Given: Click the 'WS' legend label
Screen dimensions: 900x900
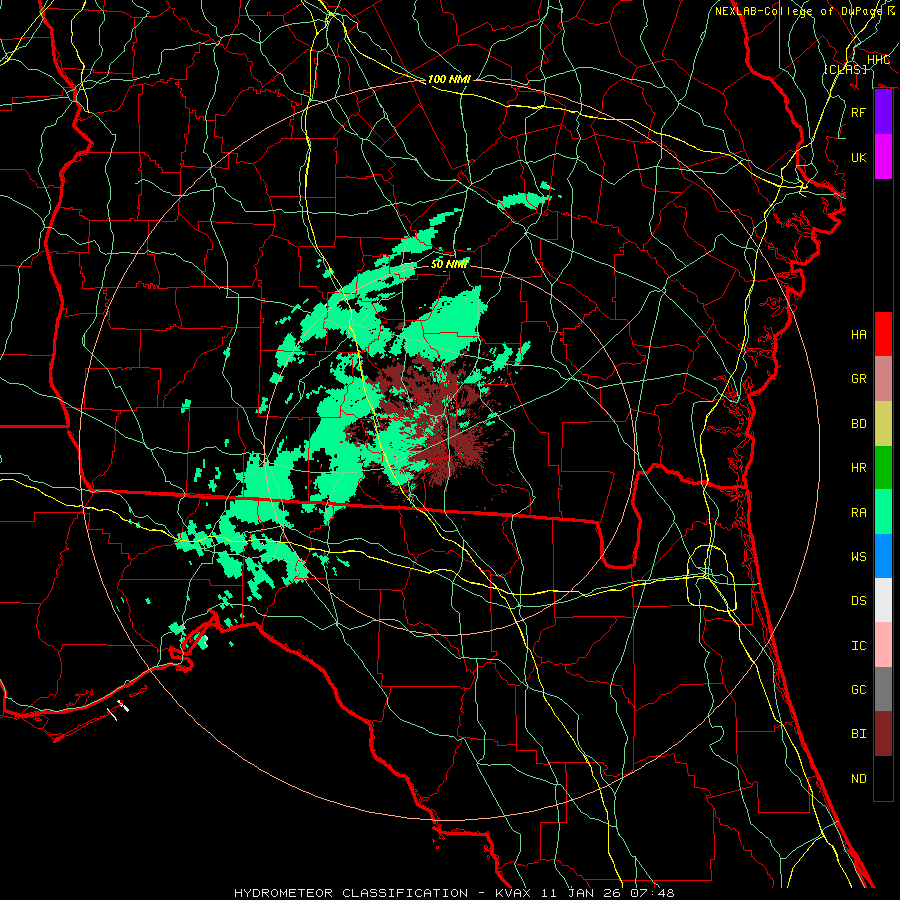Looking at the screenshot, I should click(x=859, y=557).
